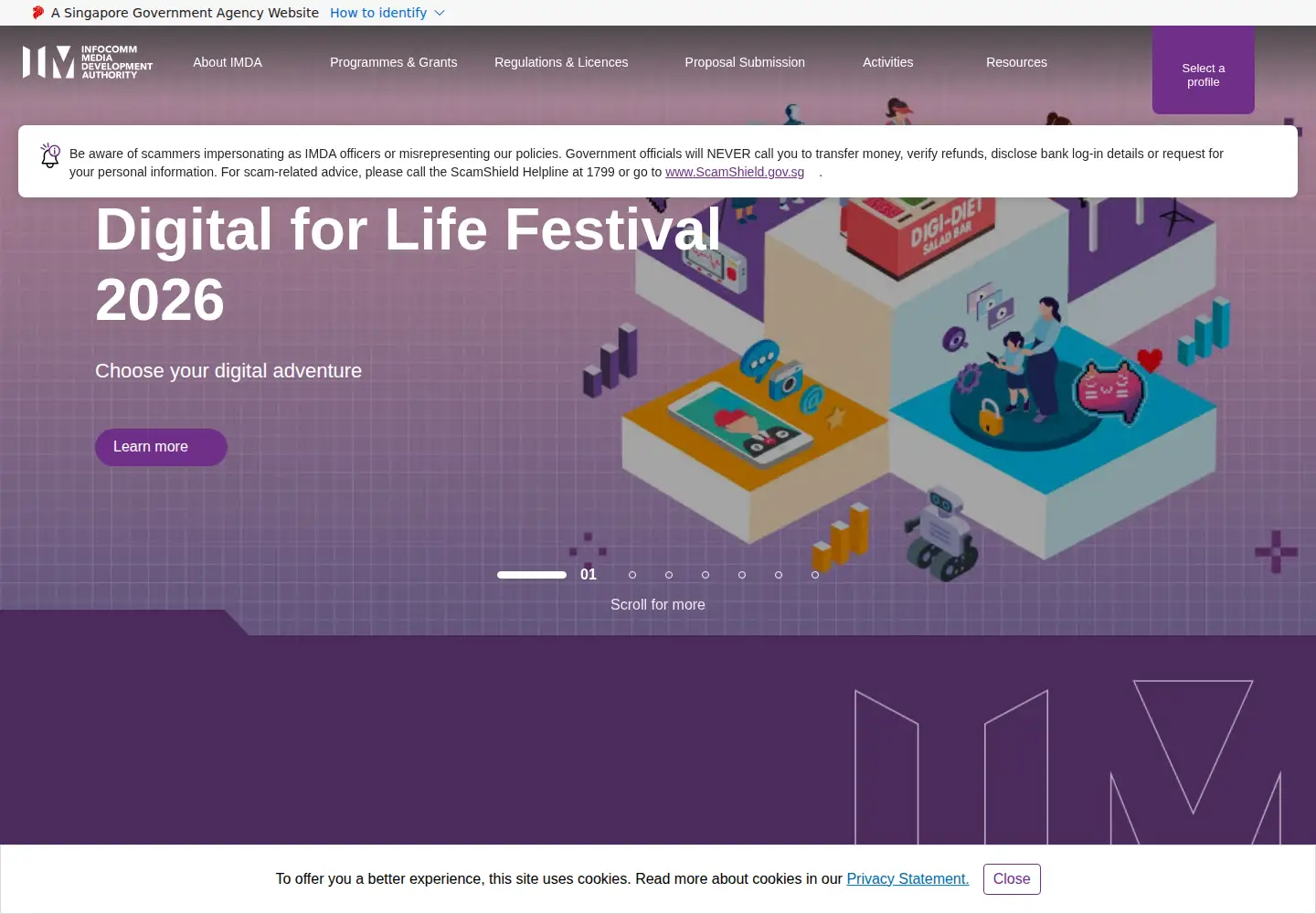Click the Digital for Life Festival 2026 heading
The width and height of the screenshot is (1316, 914).
(x=409, y=264)
